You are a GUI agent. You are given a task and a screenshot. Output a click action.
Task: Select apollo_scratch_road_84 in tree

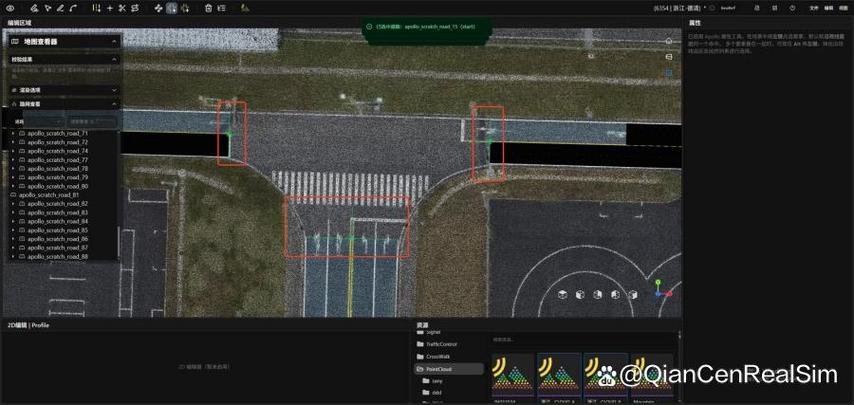(58, 222)
